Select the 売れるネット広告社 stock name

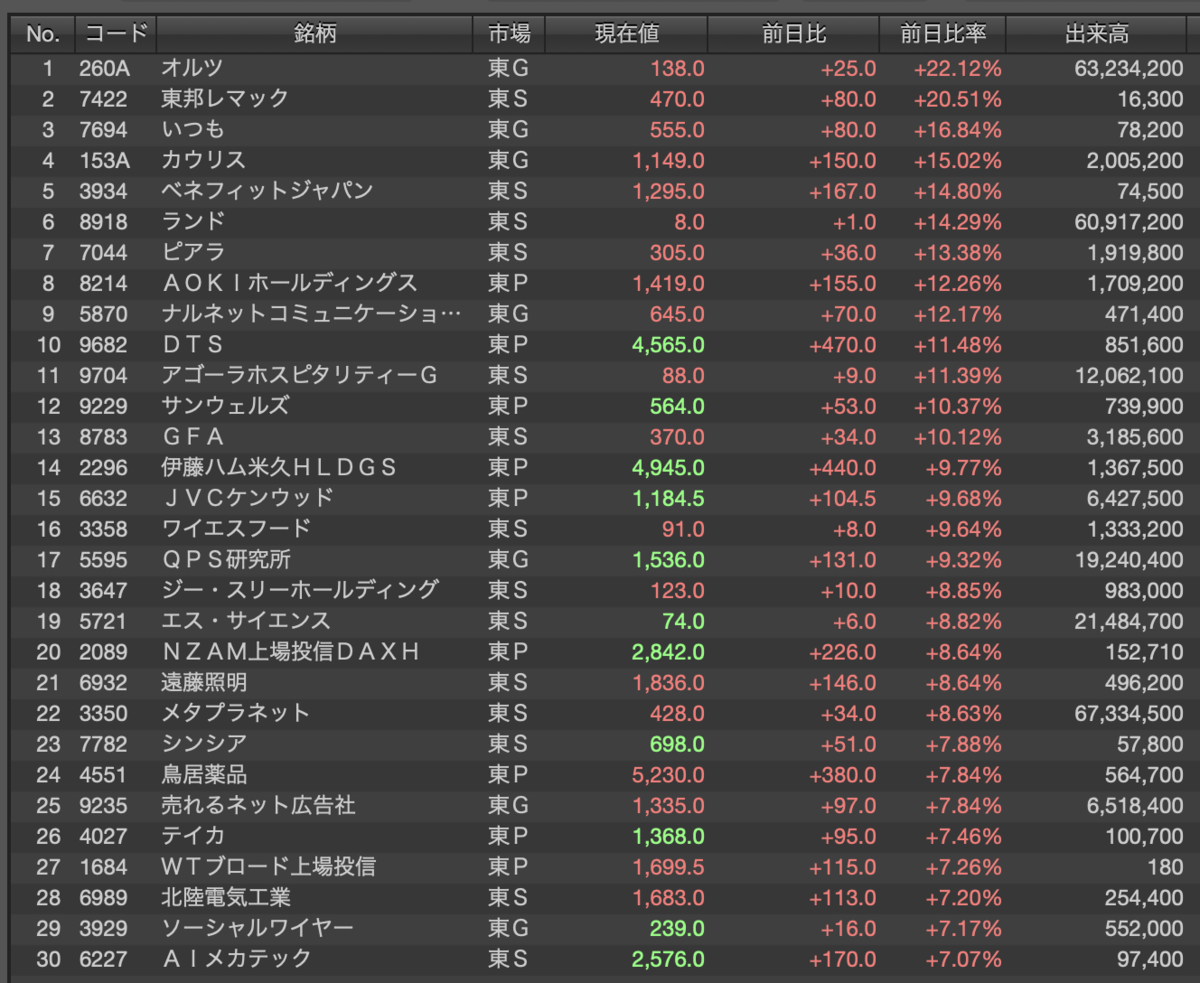[258, 805]
